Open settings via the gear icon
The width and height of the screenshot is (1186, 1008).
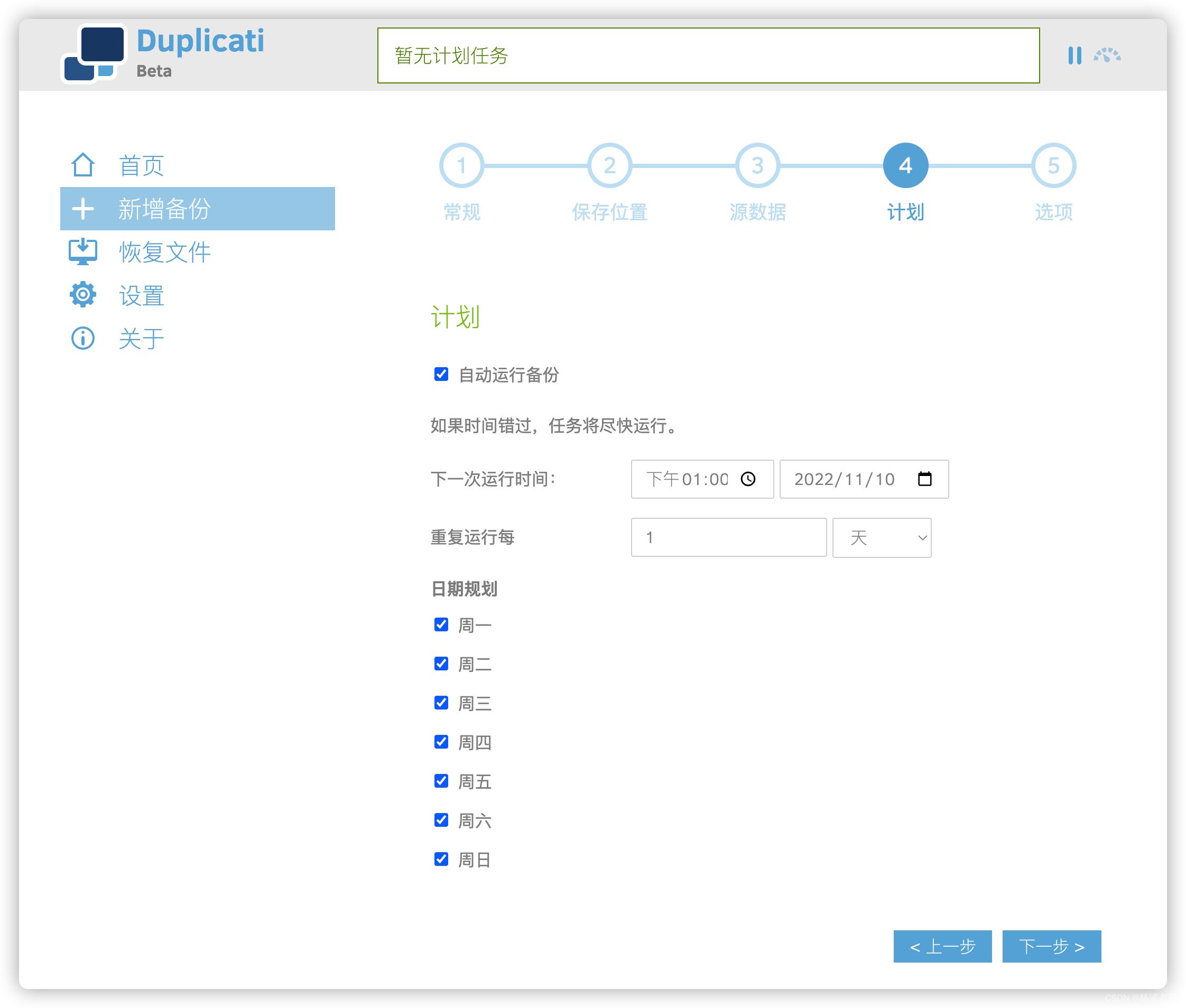point(83,295)
